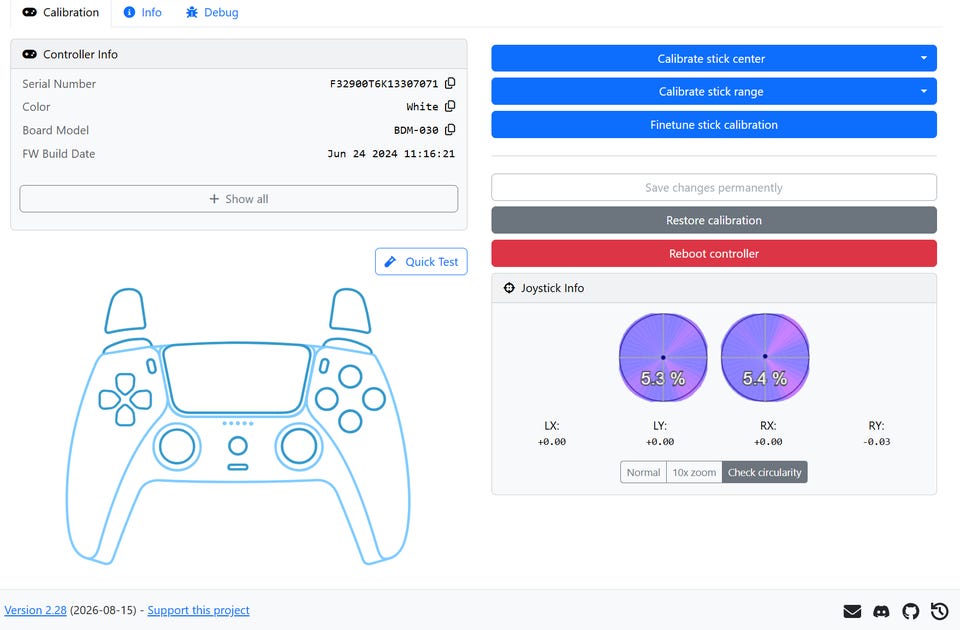Click the crosshair icon beside Joystick Info

click(509, 288)
